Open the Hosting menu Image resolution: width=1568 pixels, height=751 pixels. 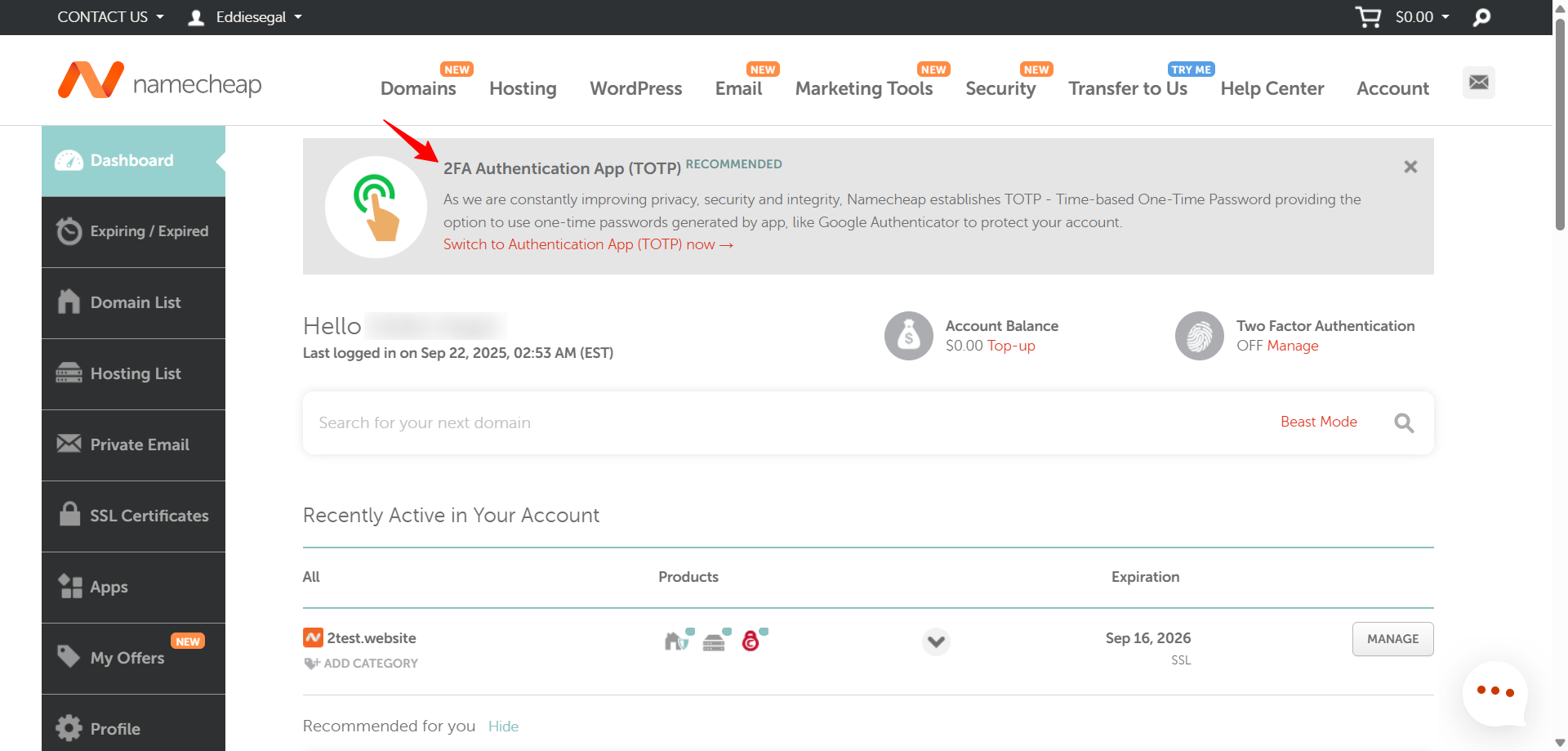click(523, 88)
